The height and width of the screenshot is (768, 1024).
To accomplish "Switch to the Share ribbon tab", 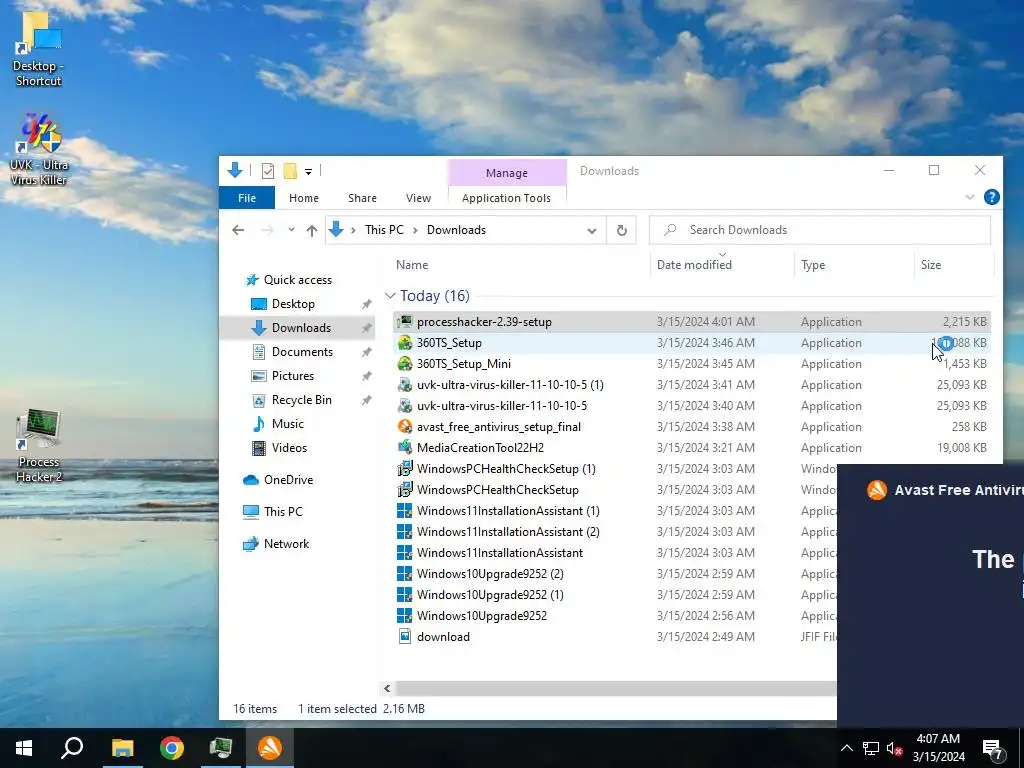I will coord(362,198).
